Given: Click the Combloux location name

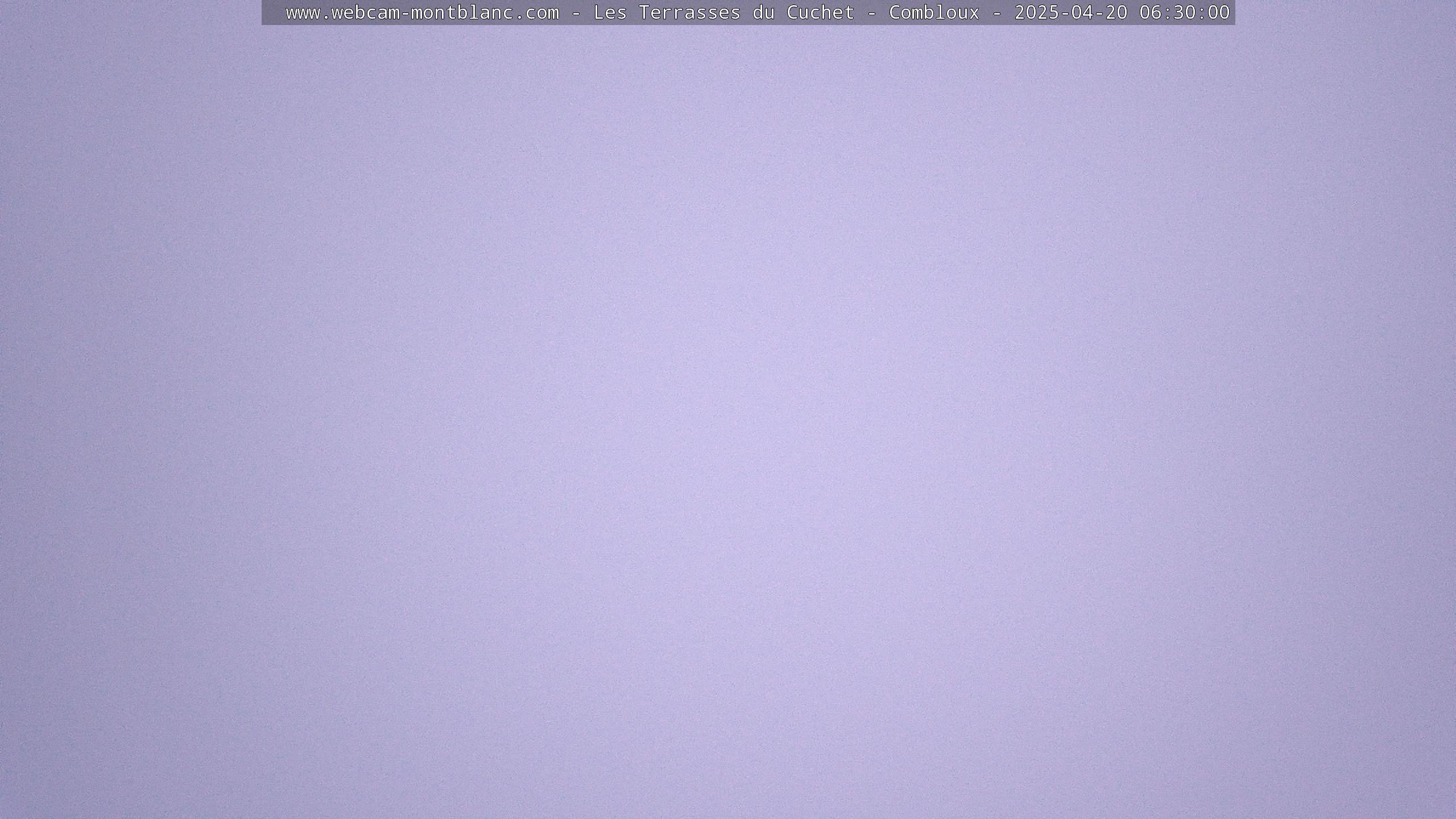Looking at the screenshot, I should click(x=934, y=13).
